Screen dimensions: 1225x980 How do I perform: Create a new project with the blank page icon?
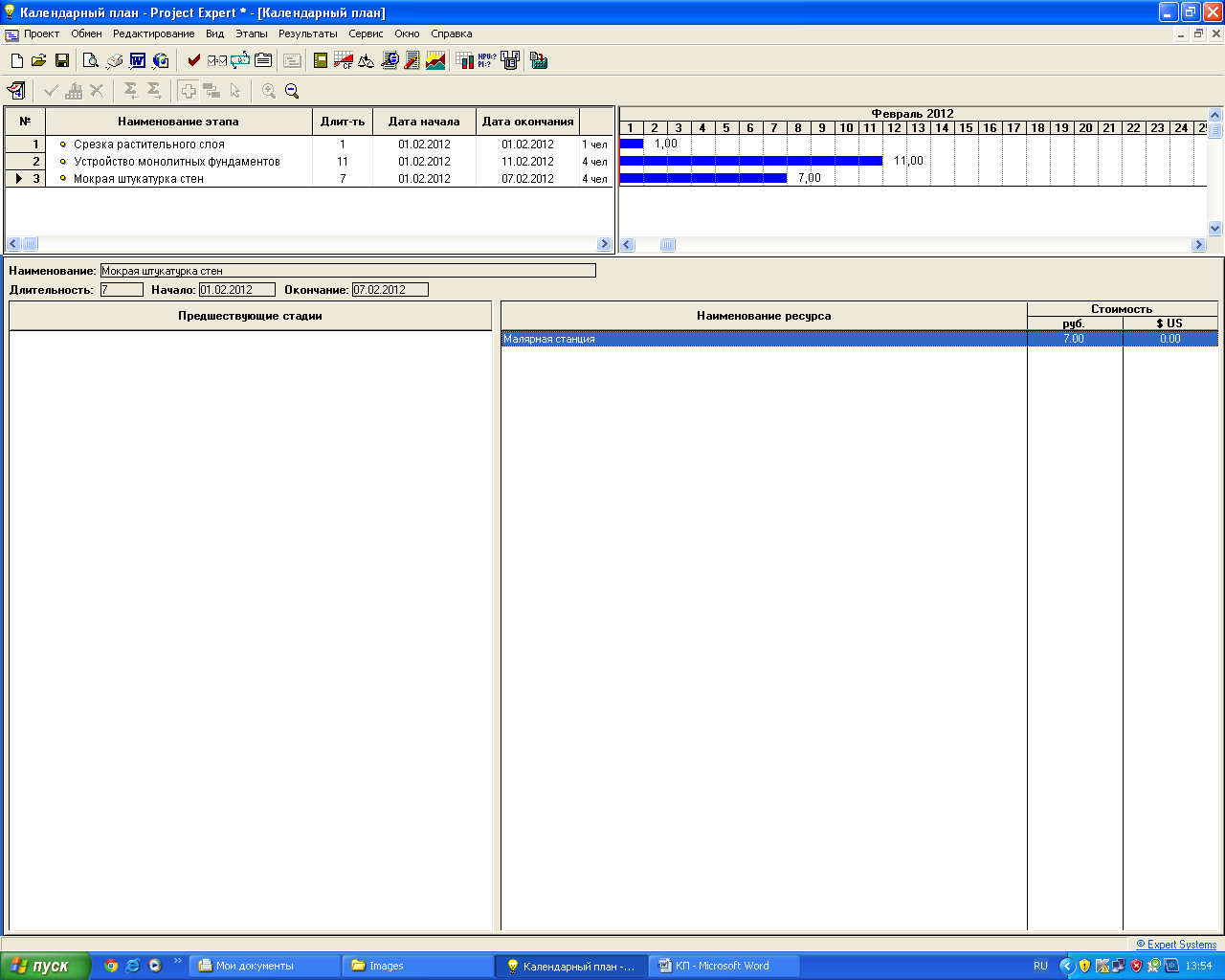pyautogui.click(x=17, y=61)
